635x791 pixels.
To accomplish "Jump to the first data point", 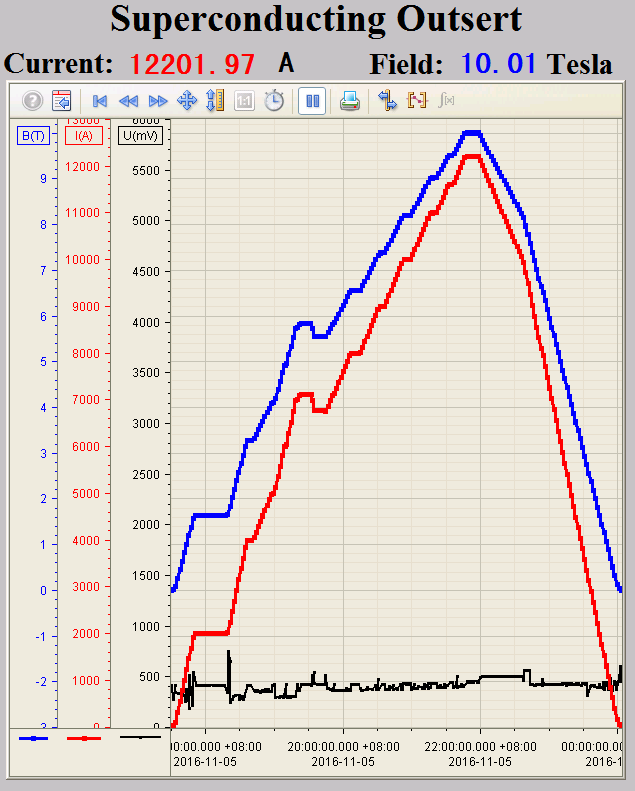I will click(x=99, y=101).
